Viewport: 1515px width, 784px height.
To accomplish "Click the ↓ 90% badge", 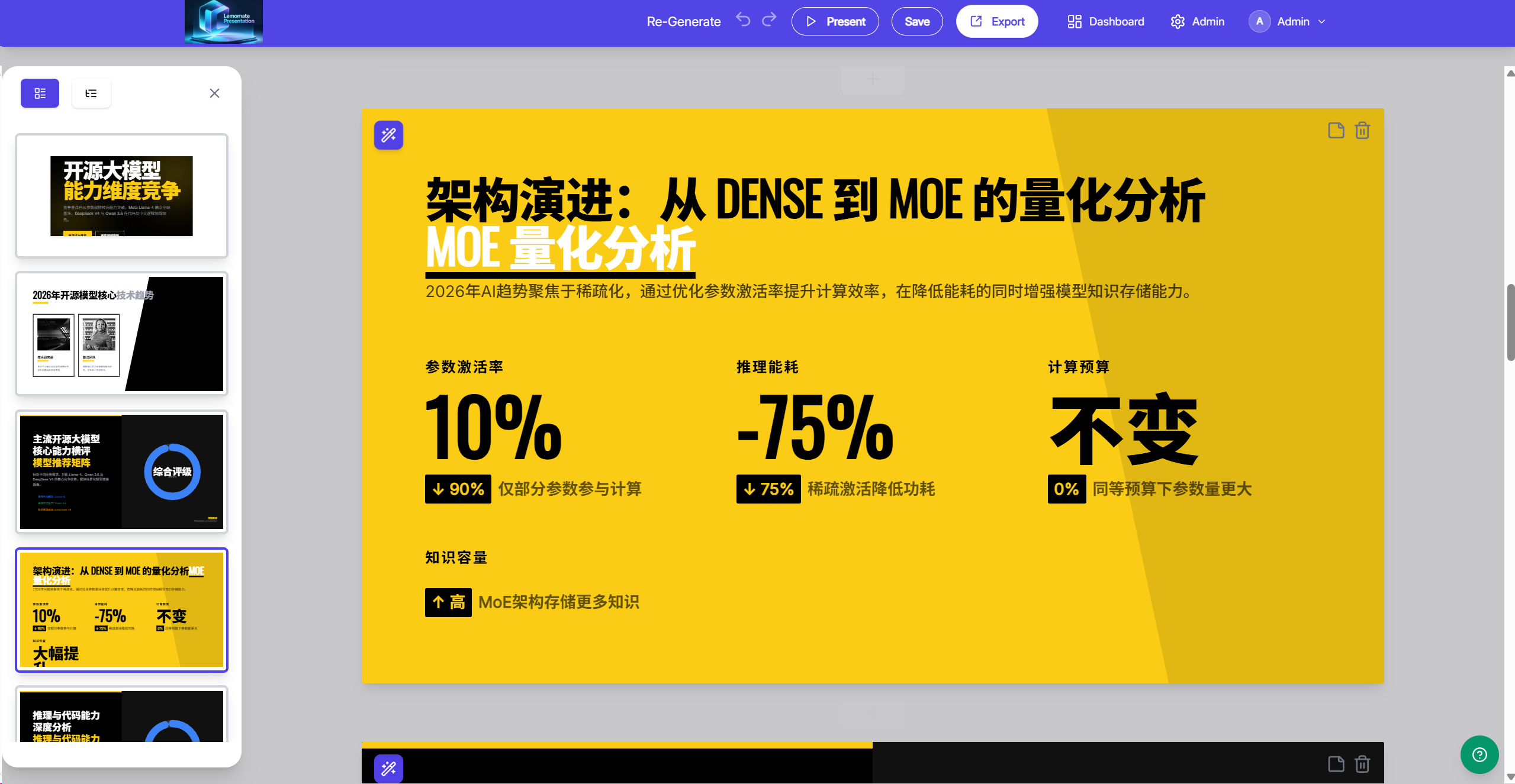I will click(x=458, y=489).
